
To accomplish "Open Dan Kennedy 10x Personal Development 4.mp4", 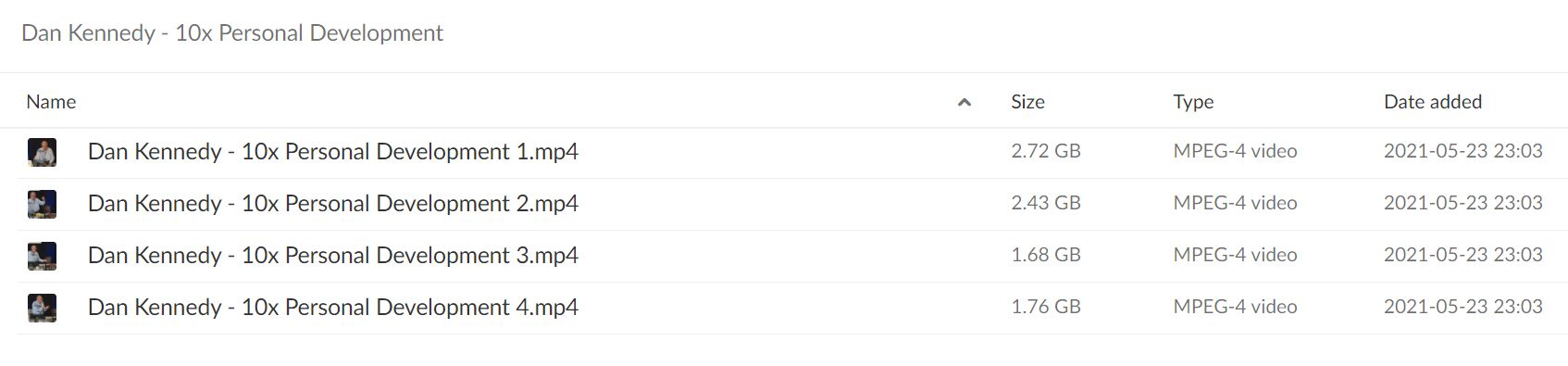I will pyautogui.click(x=333, y=308).
